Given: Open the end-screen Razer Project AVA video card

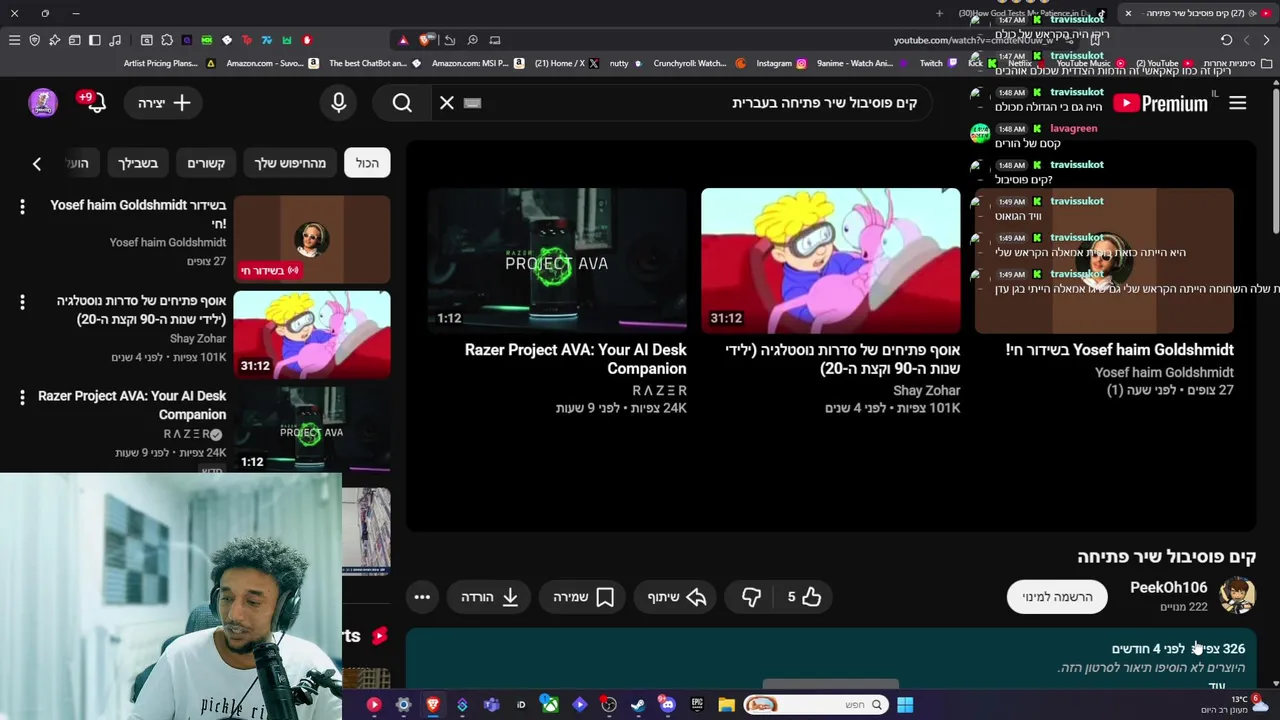Looking at the screenshot, I should click(x=557, y=260).
